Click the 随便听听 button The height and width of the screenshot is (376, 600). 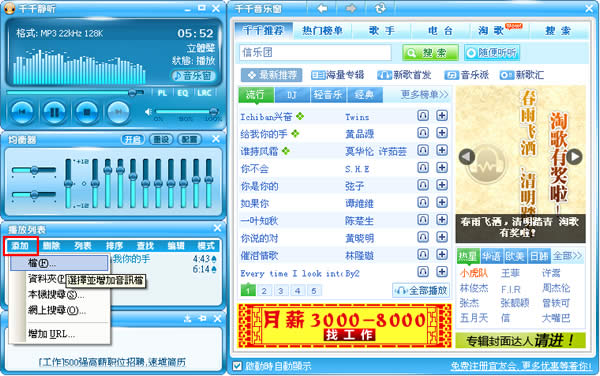pyautogui.click(x=492, y=53)
